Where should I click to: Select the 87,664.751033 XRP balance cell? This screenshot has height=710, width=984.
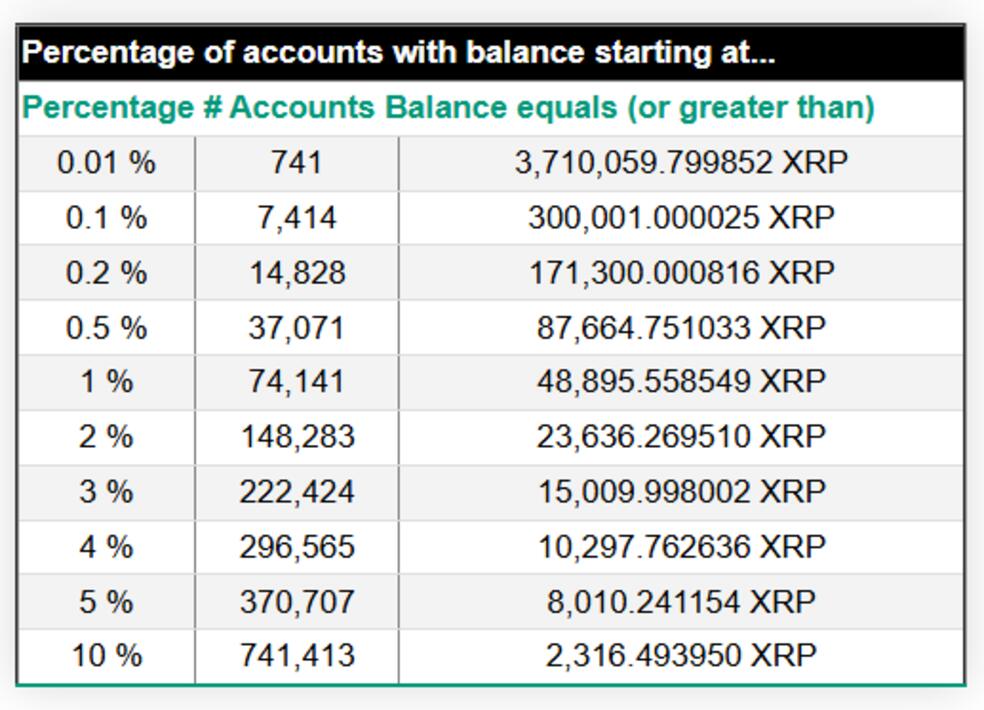point(681,328)
